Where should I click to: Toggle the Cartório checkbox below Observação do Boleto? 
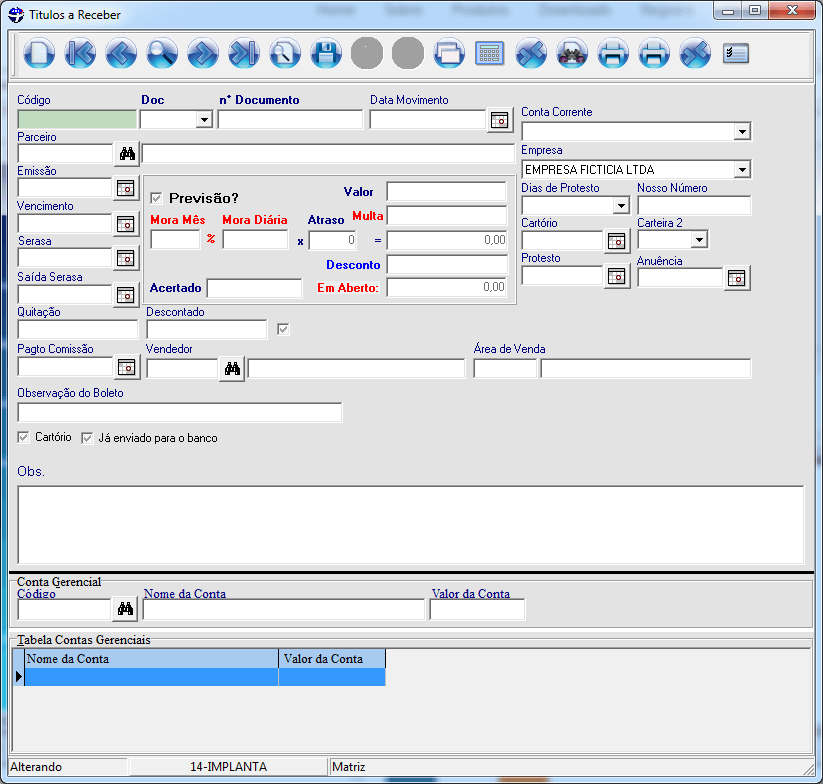(23, 437)
